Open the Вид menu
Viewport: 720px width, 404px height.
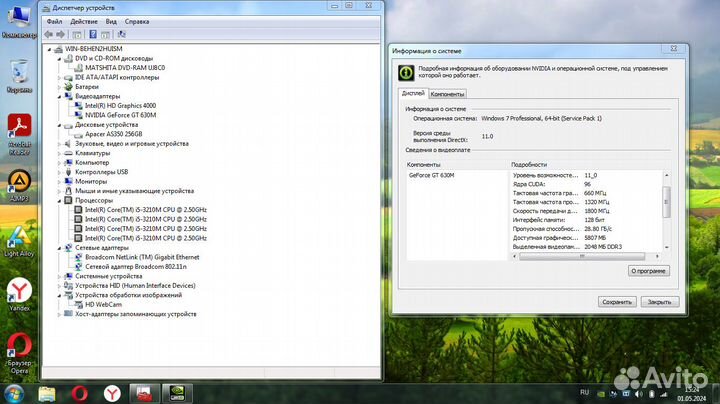click(111, 22)
